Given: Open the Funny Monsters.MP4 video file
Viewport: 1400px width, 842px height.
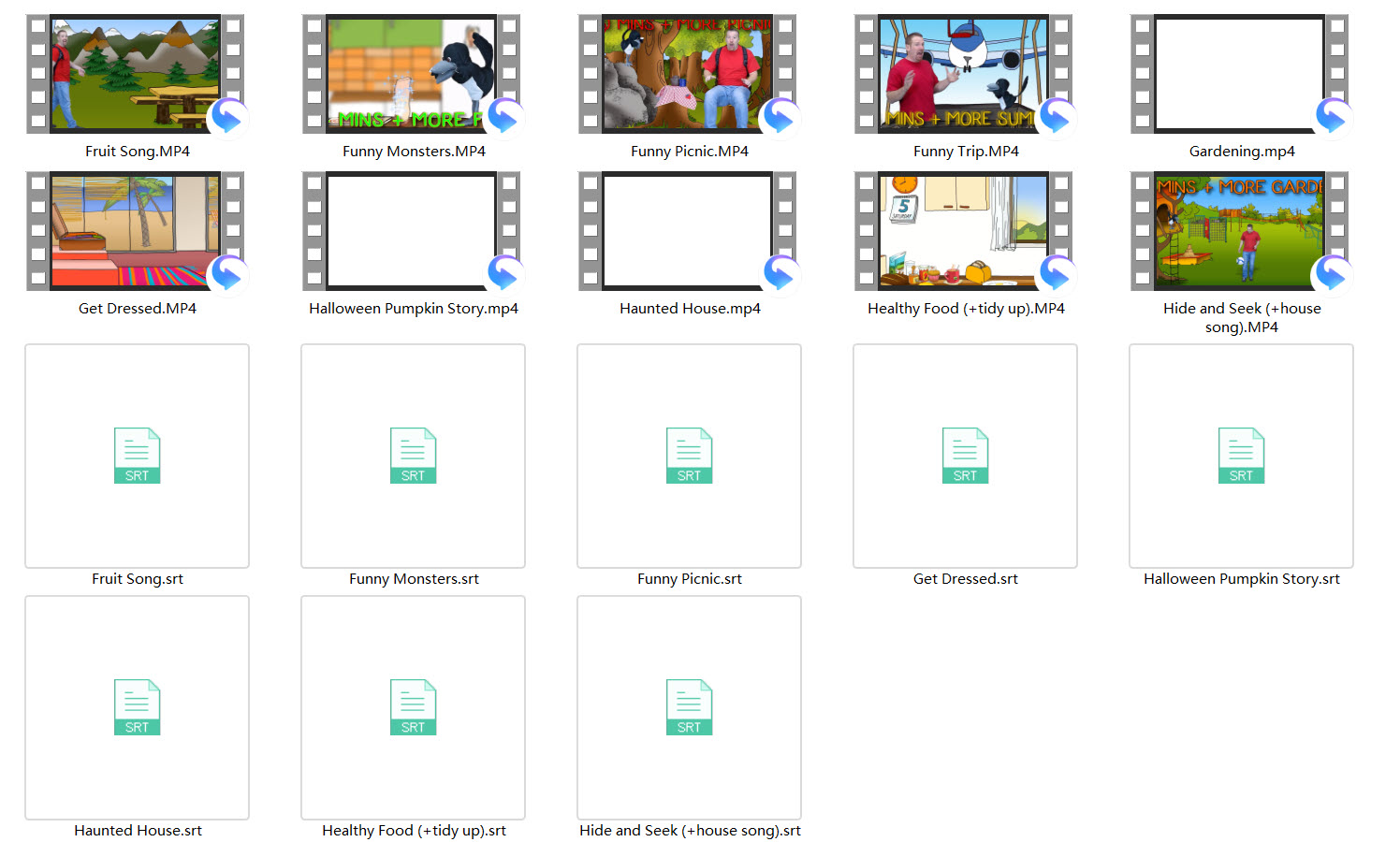Looking at the screenshot, I should coord(412,74).
